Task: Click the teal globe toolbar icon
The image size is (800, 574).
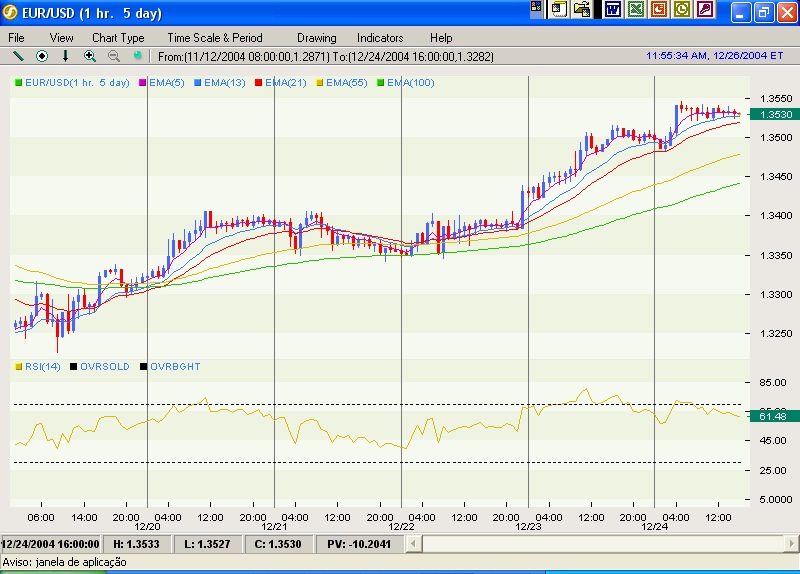Action: click(138, 56)
